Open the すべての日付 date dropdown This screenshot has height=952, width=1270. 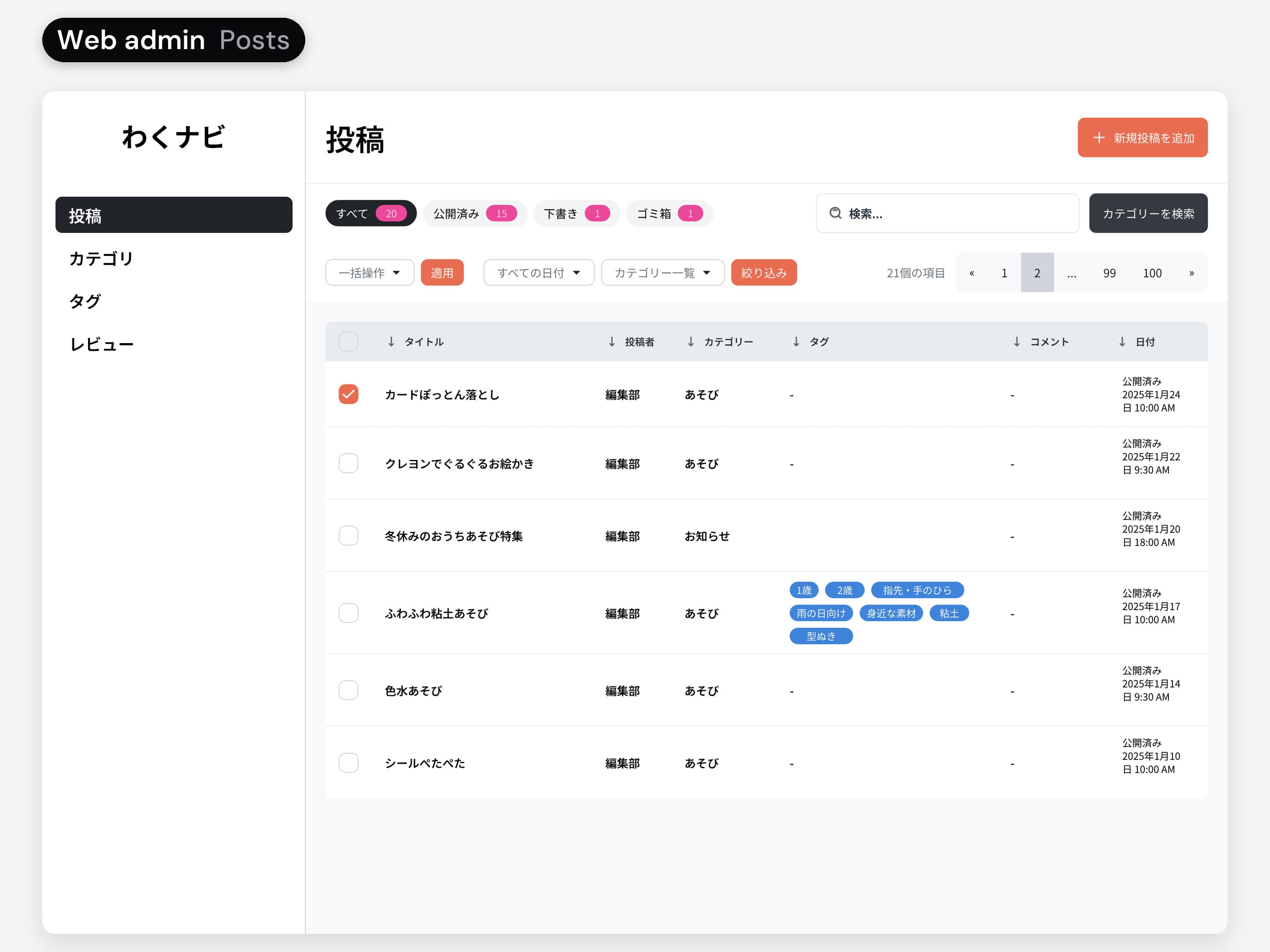pos(538,272)
